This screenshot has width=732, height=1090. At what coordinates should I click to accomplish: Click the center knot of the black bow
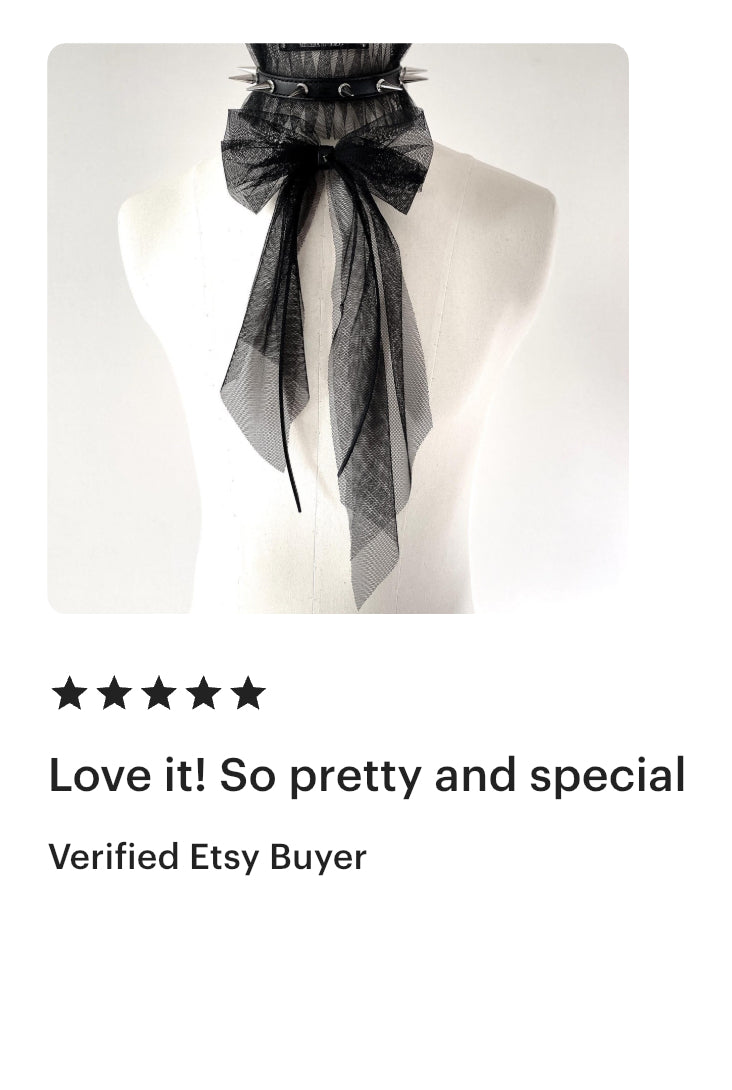pos(323,158)
